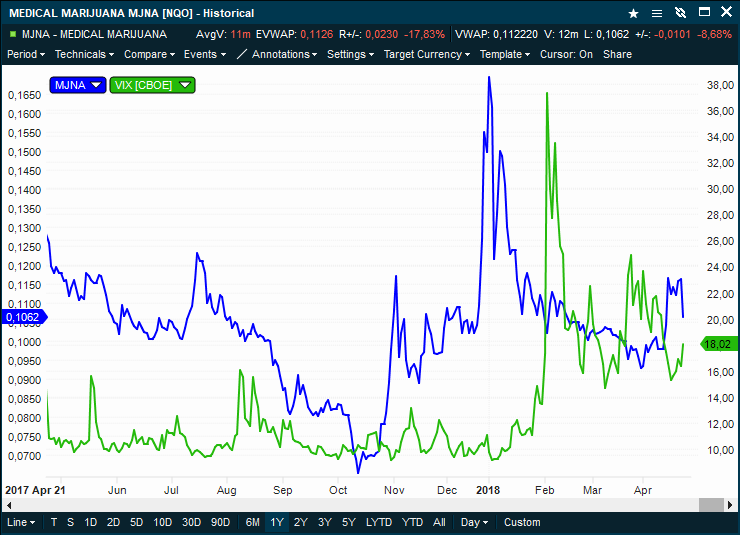
Task: Toggle the Cursor: On setting
Action: pyautogui.click(x=566, y=54)
